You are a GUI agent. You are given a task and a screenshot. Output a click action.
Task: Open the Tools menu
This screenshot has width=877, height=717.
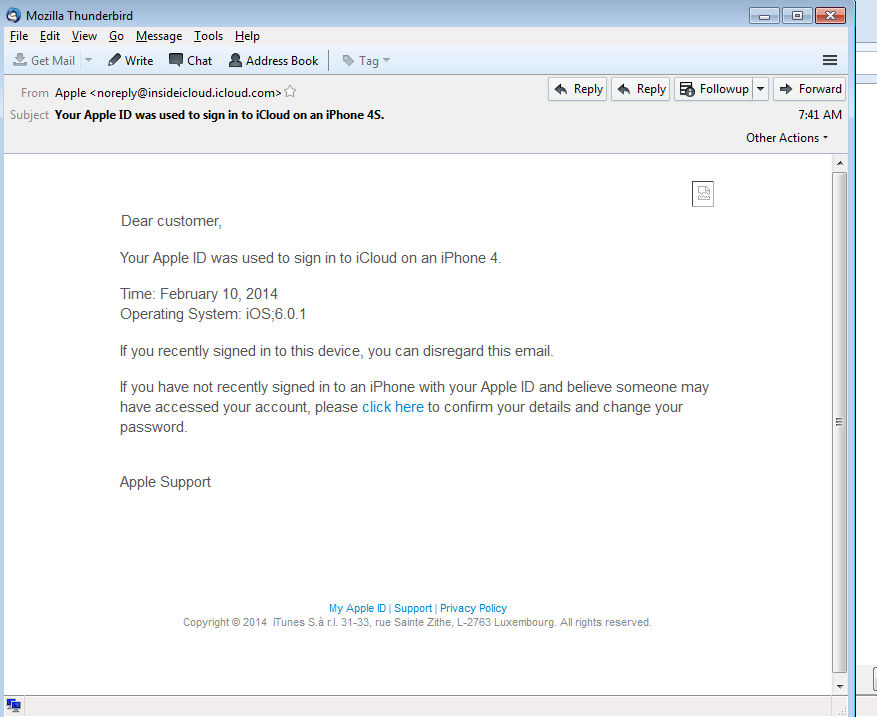[x=208, y=36]
